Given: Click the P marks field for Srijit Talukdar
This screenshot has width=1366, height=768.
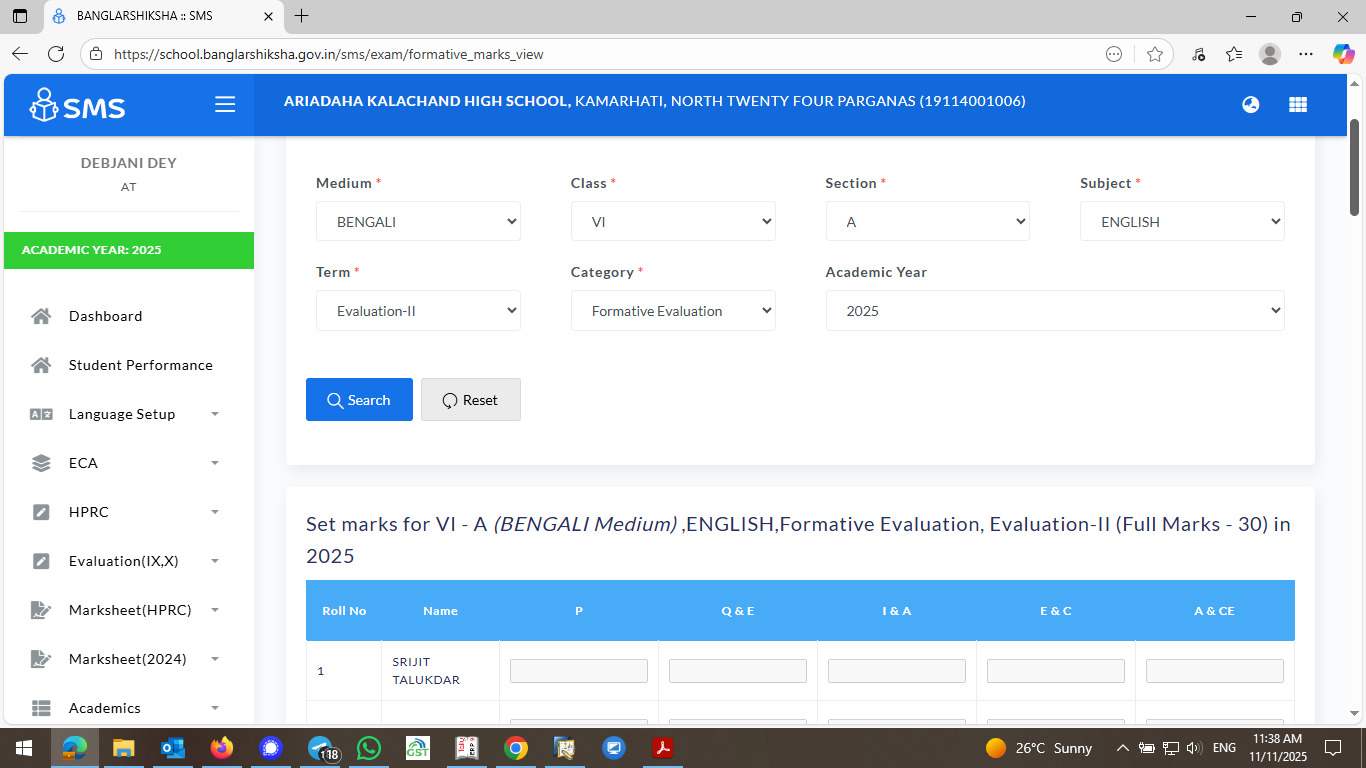Looking at the screenshot, I should 579,671.
